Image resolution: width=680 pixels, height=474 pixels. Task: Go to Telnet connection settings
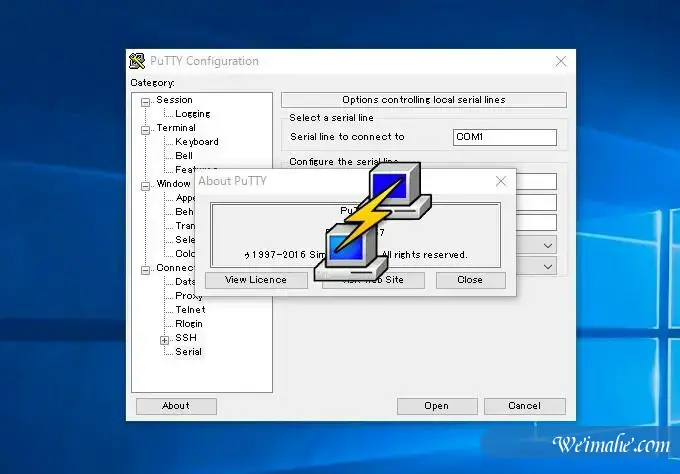coord(189,310)
